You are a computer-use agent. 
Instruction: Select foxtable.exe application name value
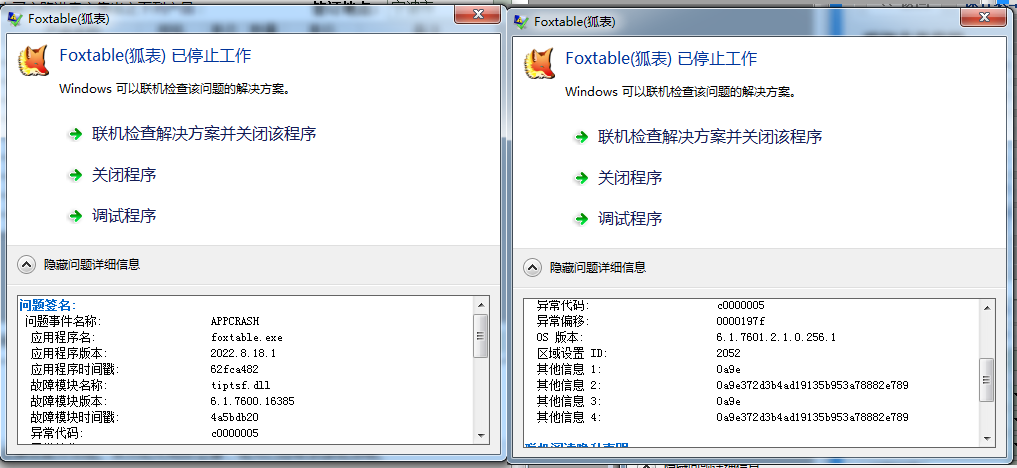tap(246, 337)
